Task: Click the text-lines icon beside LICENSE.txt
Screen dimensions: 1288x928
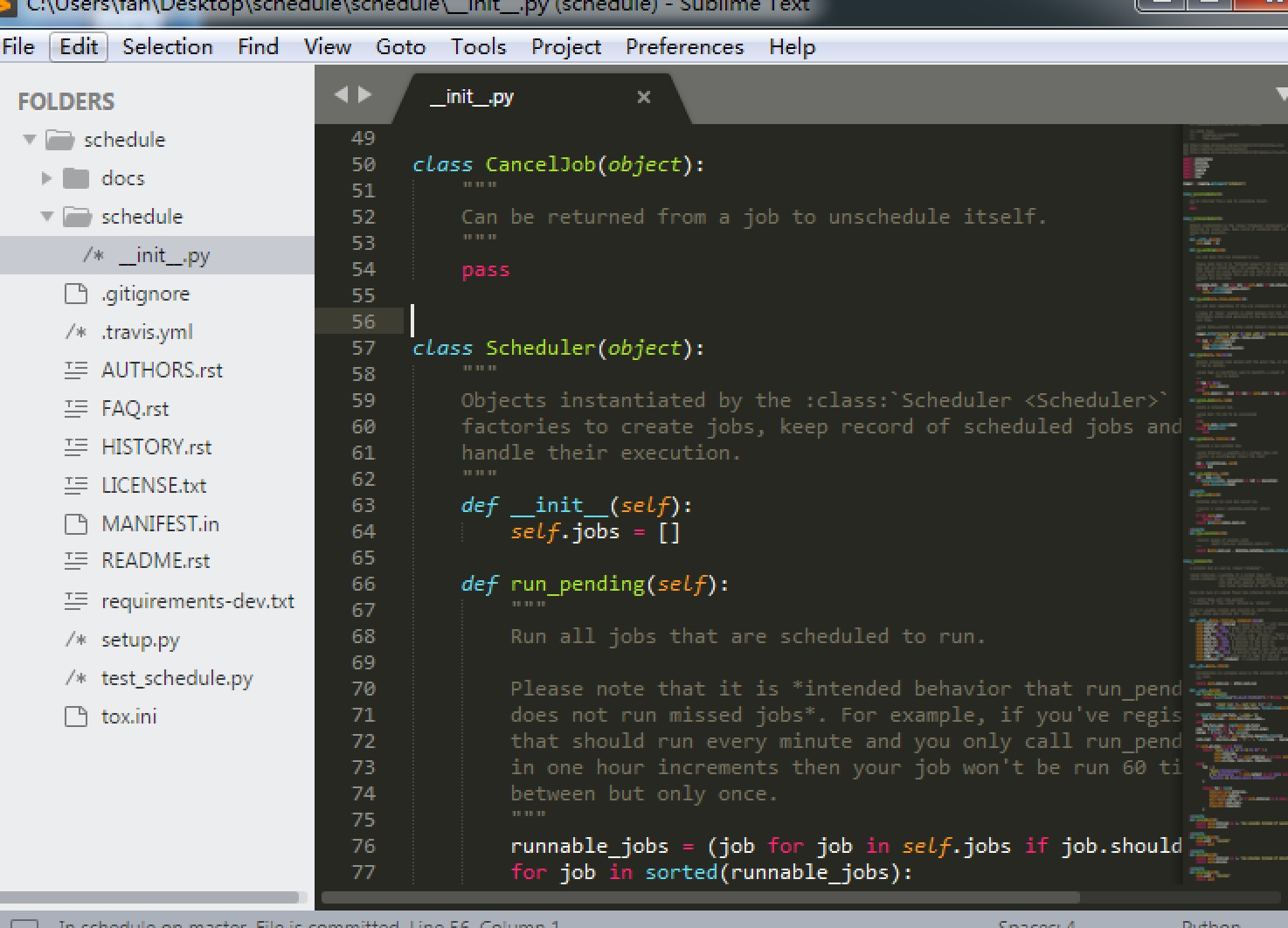Action: (77, 485)
